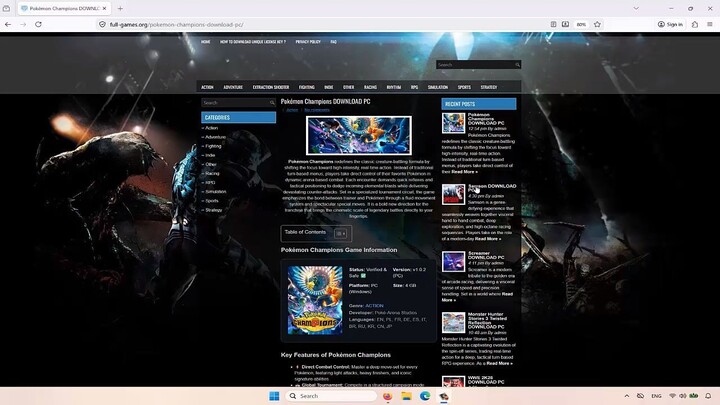Select the Sports genre tab

pyautogui.click(x=464, y=87)
